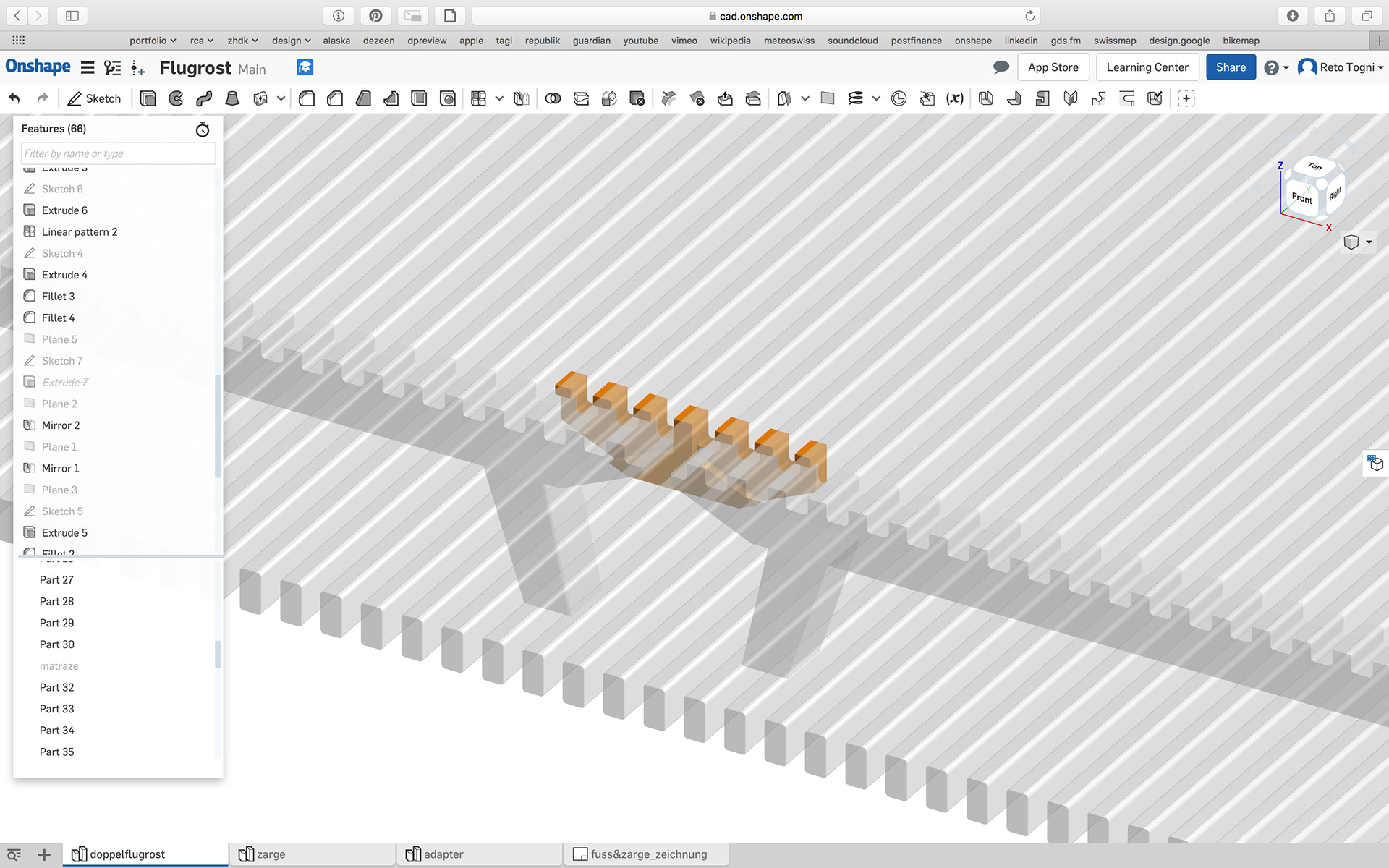The image size is (1389, 868).
Task: Activate the Fillet tool in toolbar
Action: pyautogui.click(x=307, y=98)
